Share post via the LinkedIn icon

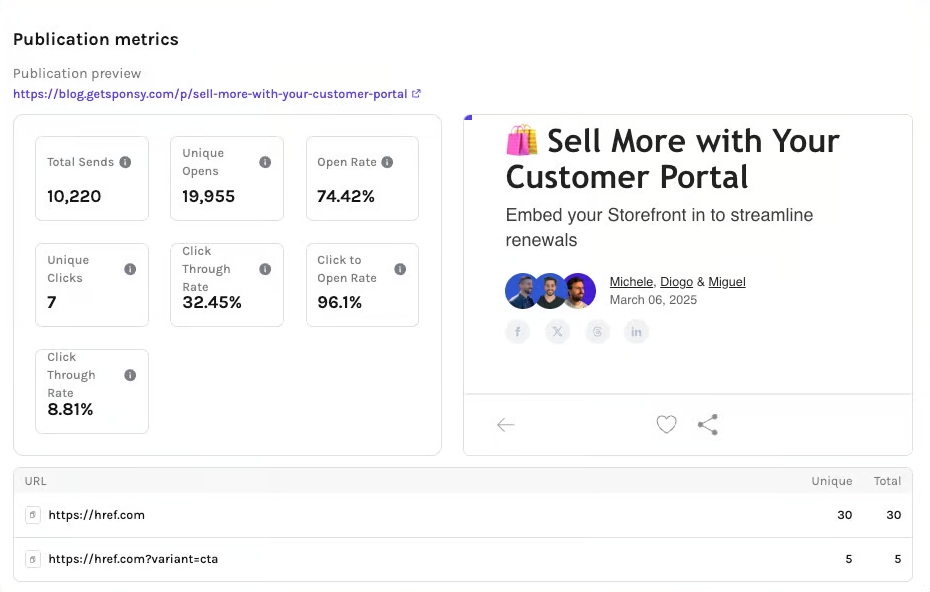pyautogui.click(x=636, y=332)
